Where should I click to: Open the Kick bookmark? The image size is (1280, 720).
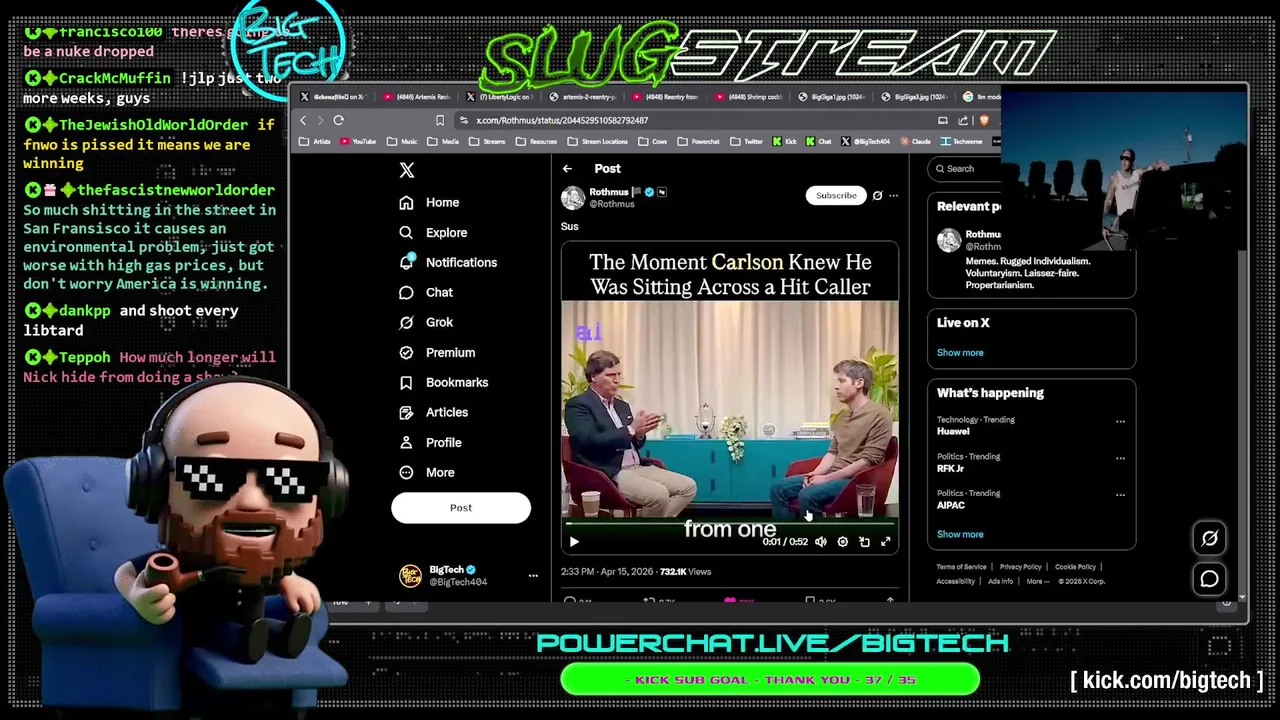pos(785,142)
